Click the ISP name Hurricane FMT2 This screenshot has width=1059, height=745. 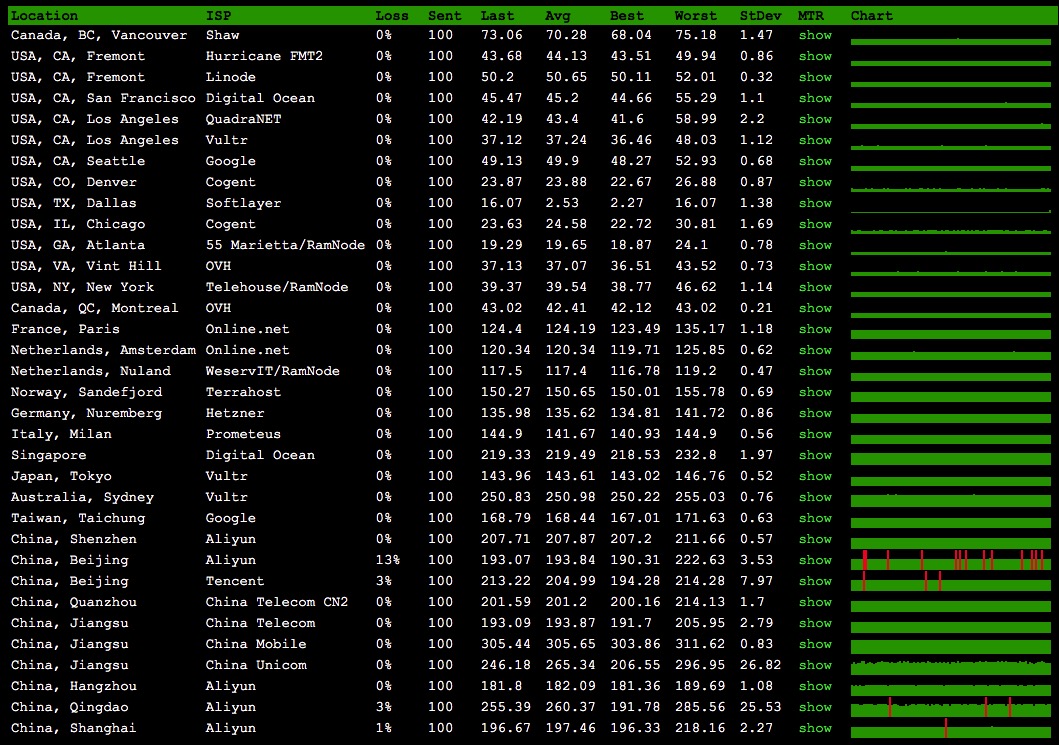coord(264,56)
